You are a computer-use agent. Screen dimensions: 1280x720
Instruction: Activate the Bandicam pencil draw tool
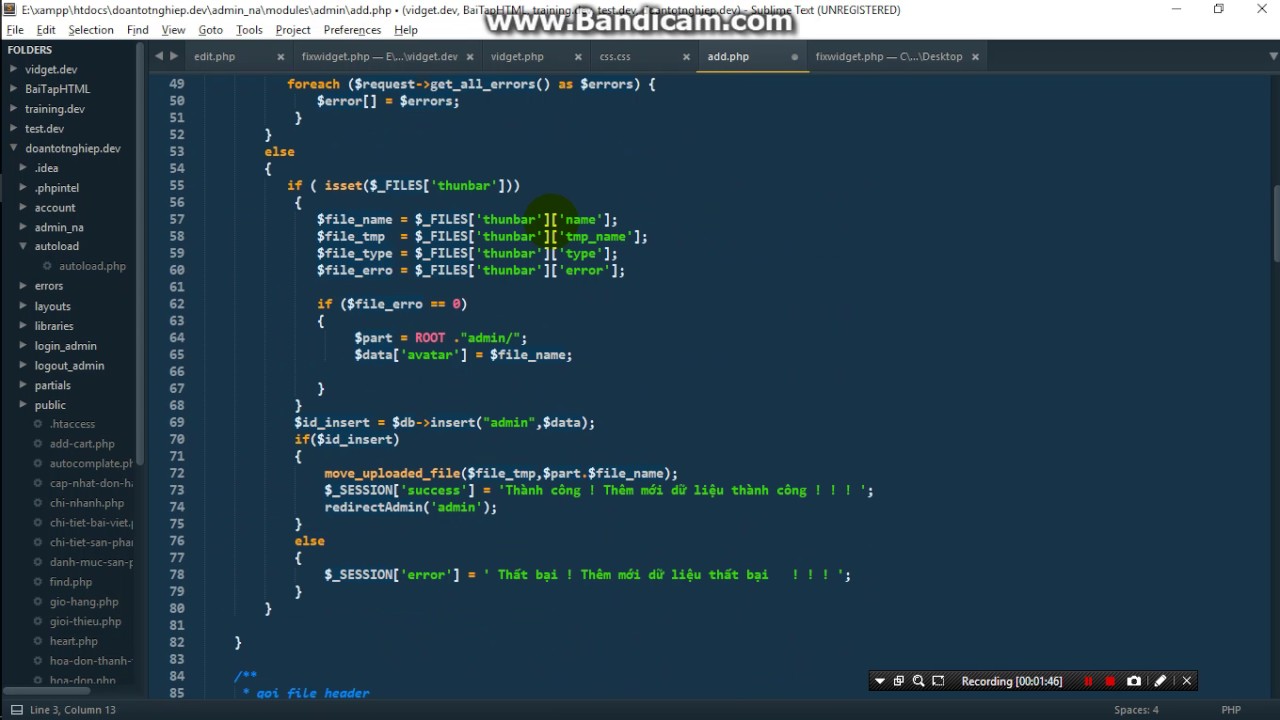tap(1160, 681)
